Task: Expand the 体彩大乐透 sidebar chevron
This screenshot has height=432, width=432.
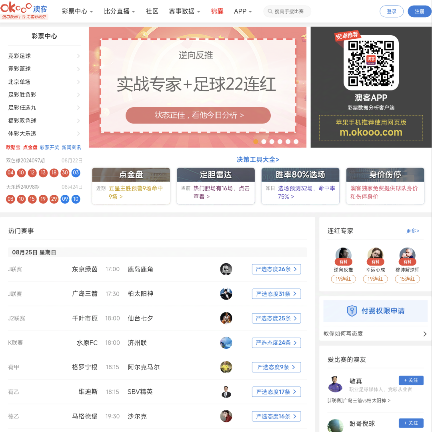Action: click(x=78, y=134)
